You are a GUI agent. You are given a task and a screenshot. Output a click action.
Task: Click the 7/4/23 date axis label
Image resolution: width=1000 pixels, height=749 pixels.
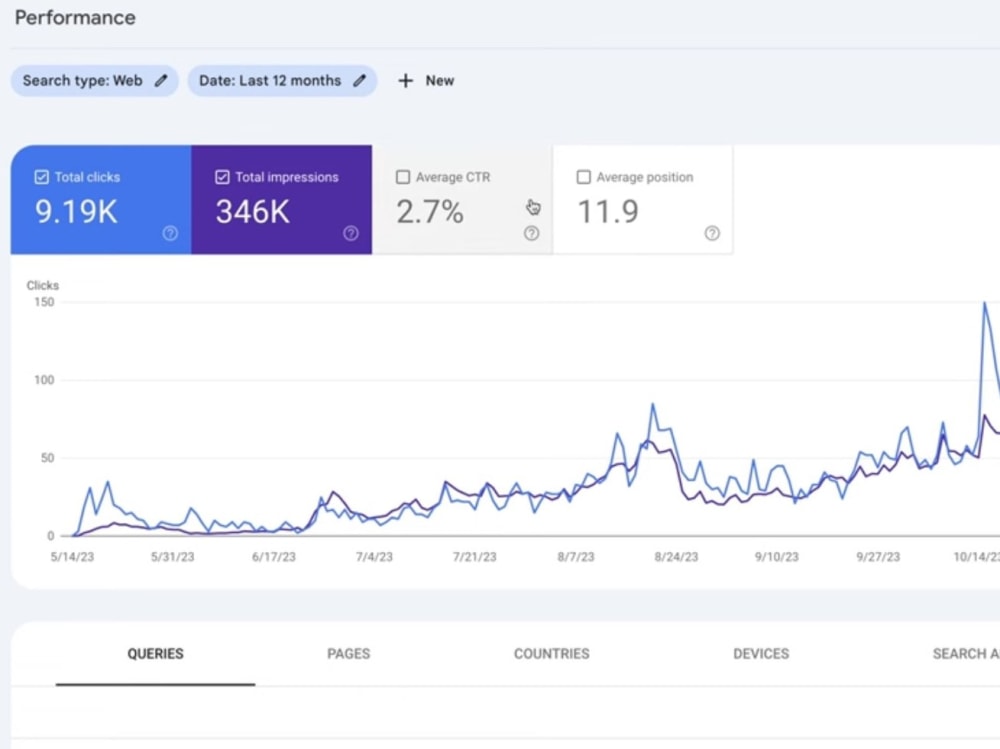[374, 557]
